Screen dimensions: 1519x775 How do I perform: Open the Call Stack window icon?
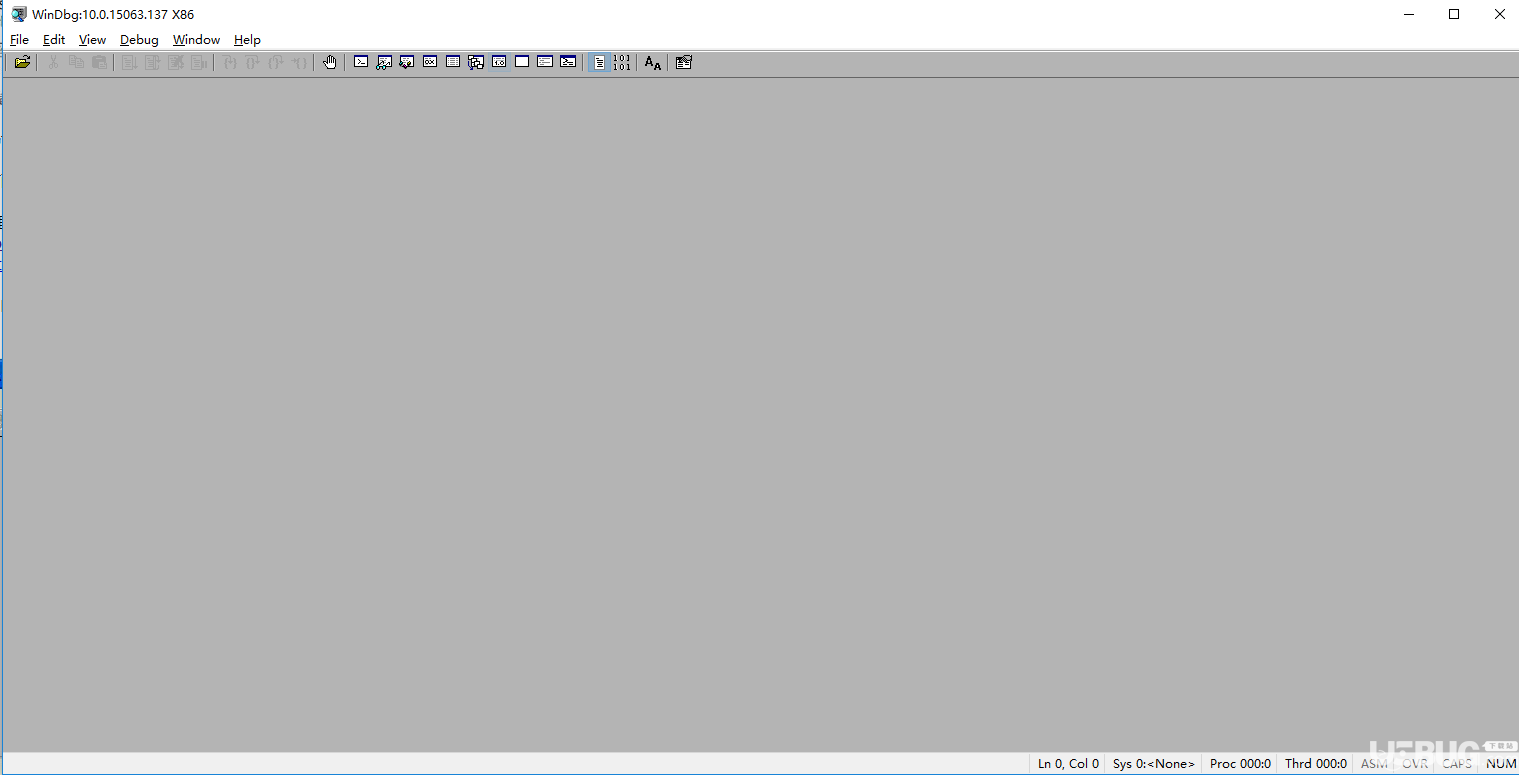476,62
